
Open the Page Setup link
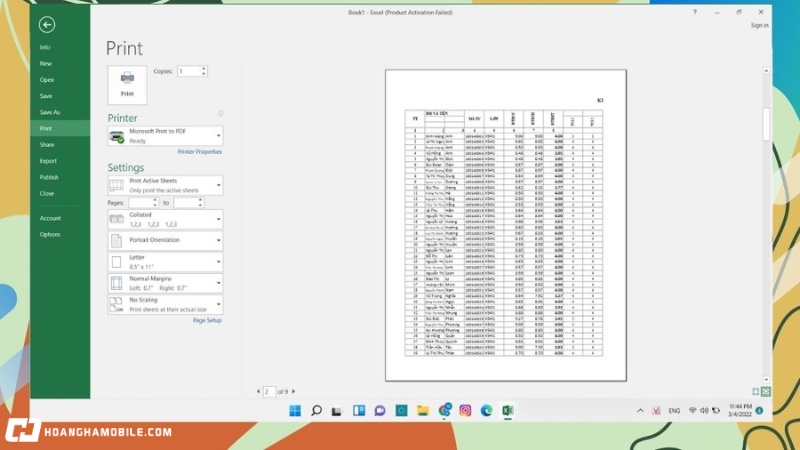[207, 320]
